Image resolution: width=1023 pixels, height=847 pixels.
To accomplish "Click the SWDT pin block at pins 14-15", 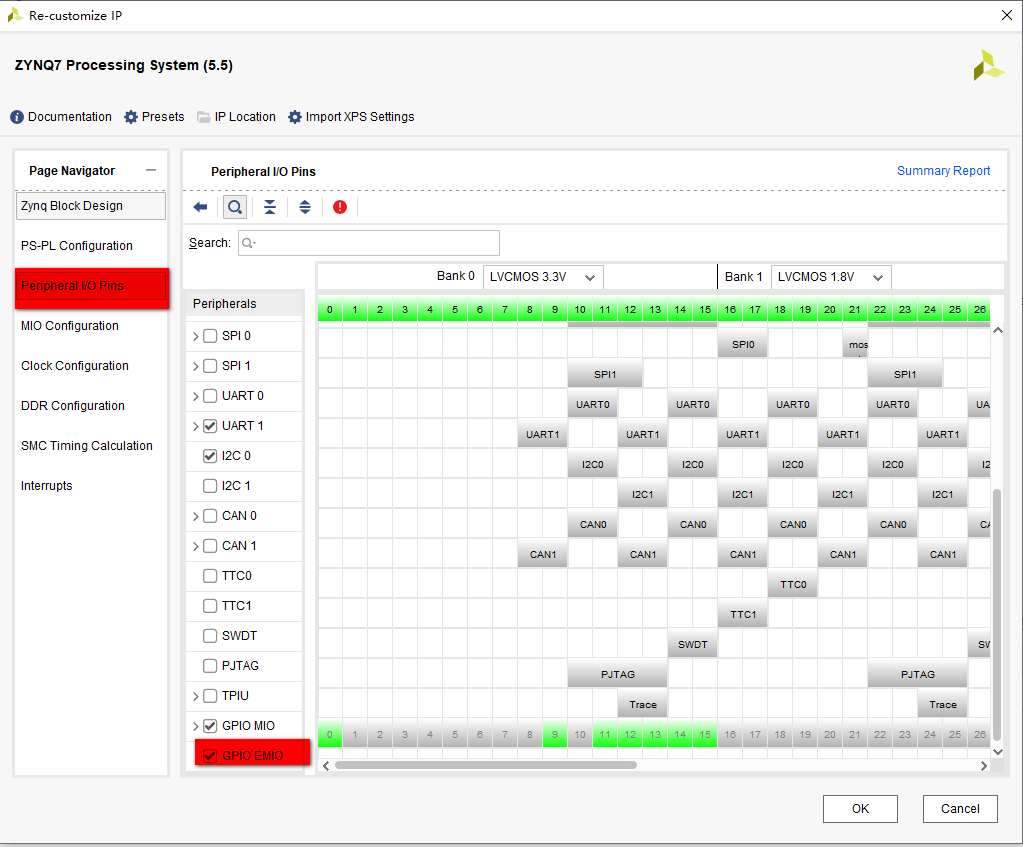I will 693,644.
